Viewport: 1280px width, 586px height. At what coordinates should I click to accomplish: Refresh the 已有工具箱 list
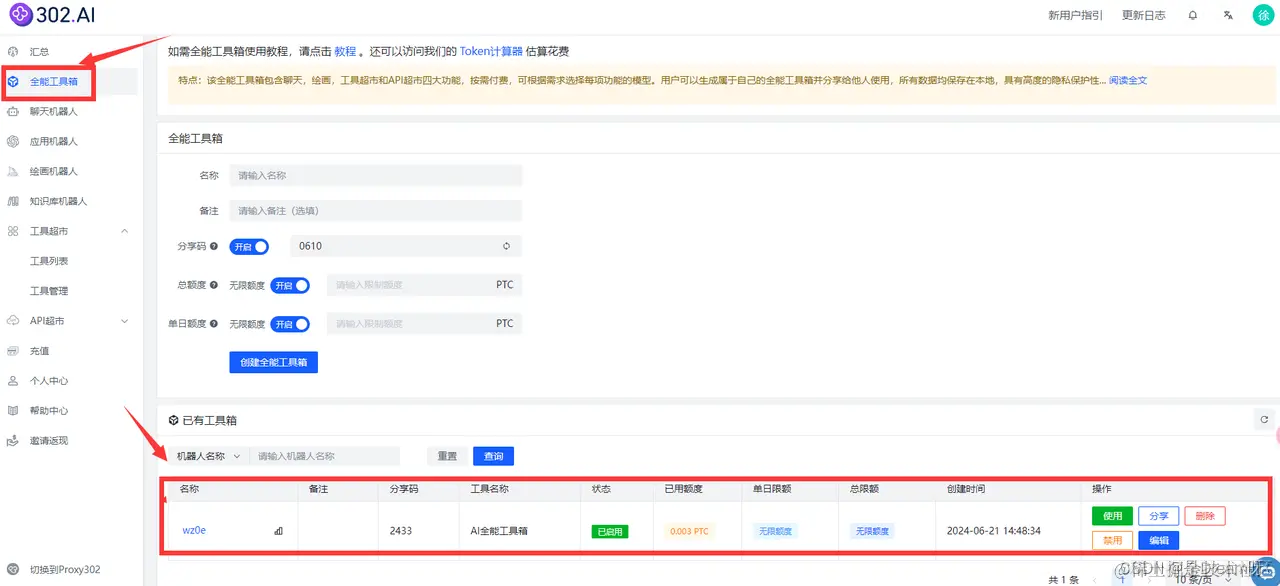click(1262, 419)
